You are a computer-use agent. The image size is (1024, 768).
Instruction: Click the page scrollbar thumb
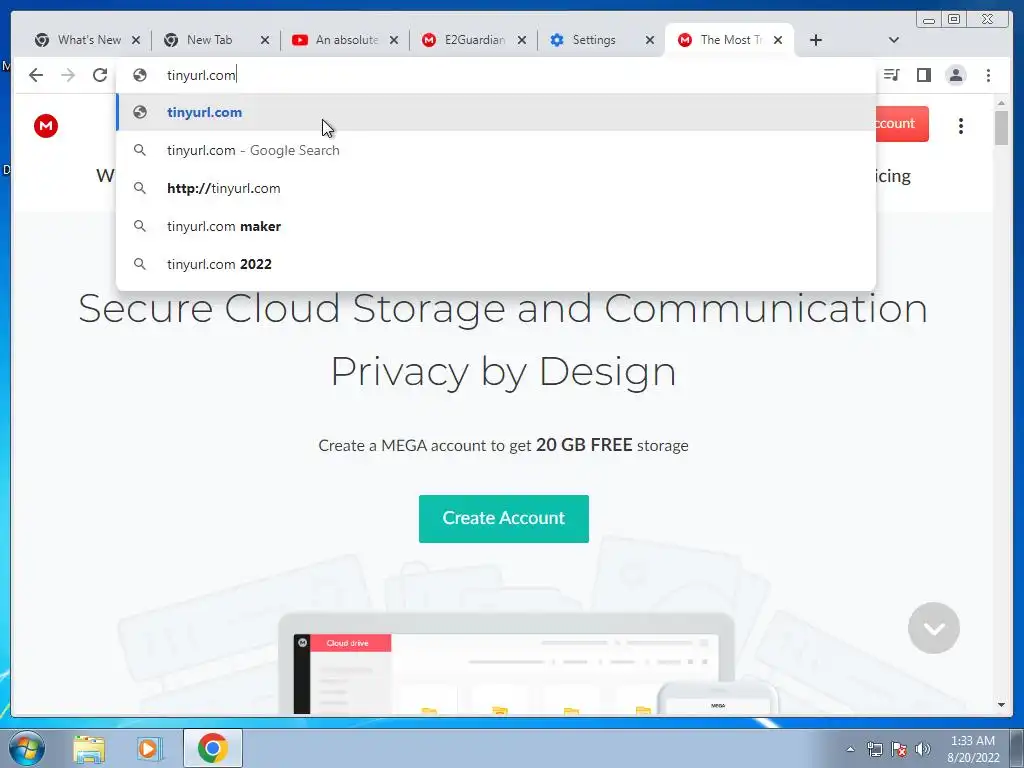(x=1001, y=128)
